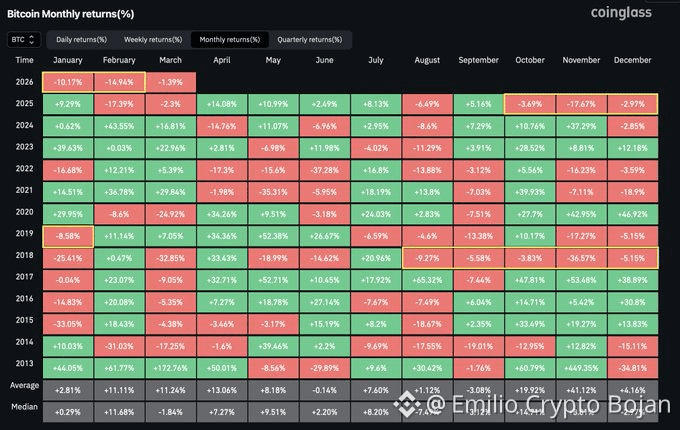The width and height of the screenshot is (680, 430).
Task: Click the 2025 December cell '-2.97%'
Action: tap(632, 104)
